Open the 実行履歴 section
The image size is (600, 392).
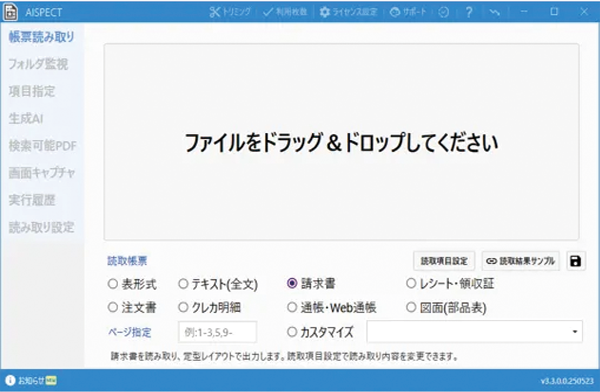(x=32, y=200)
